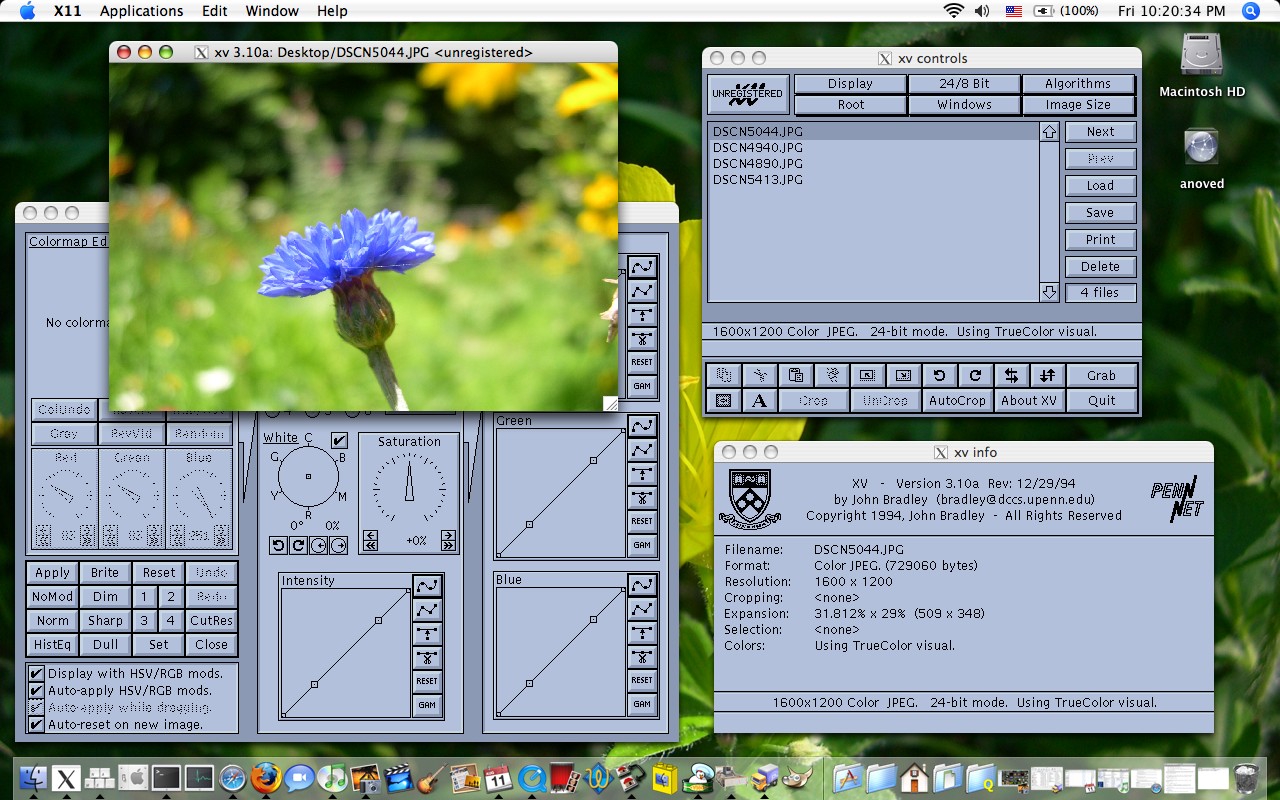The image size is (1280, 800).
Task: Open the Help menu in menu bar
Action: click(x=332, y=11)
